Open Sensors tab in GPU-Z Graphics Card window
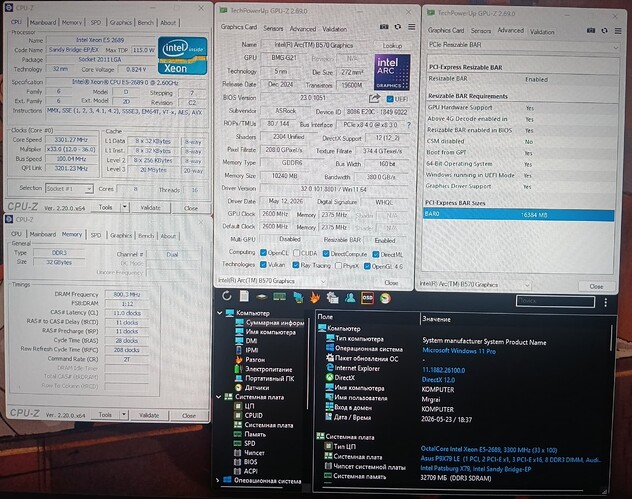 click(x=273, y=29)
